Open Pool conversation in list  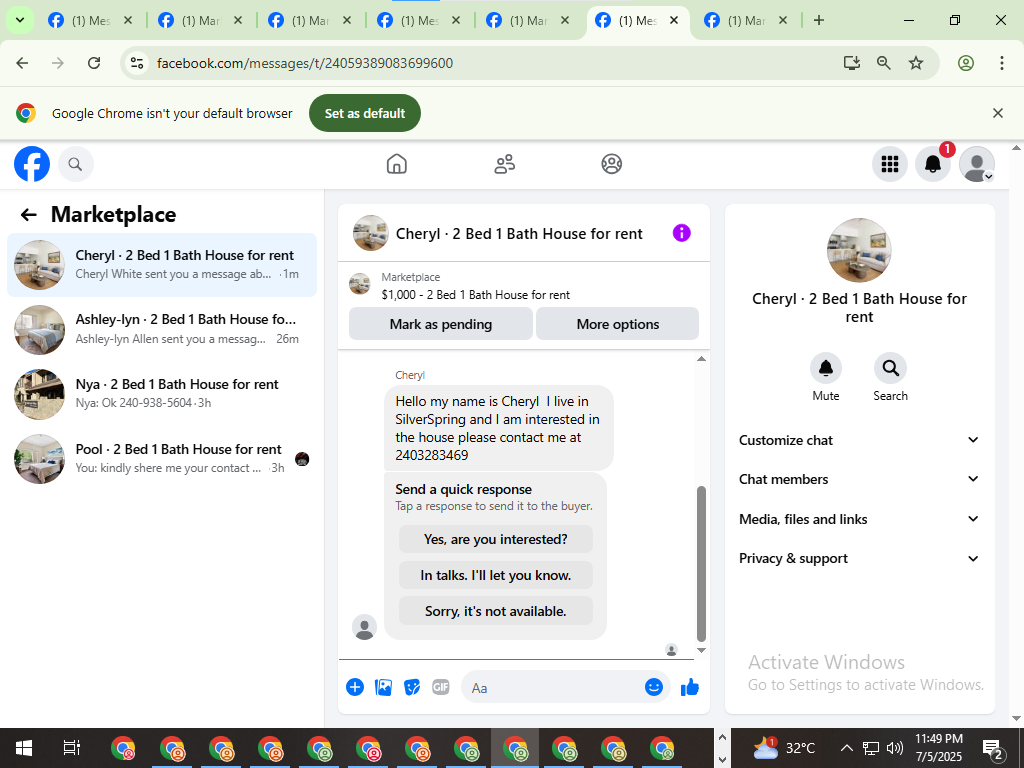pos(161,458)
